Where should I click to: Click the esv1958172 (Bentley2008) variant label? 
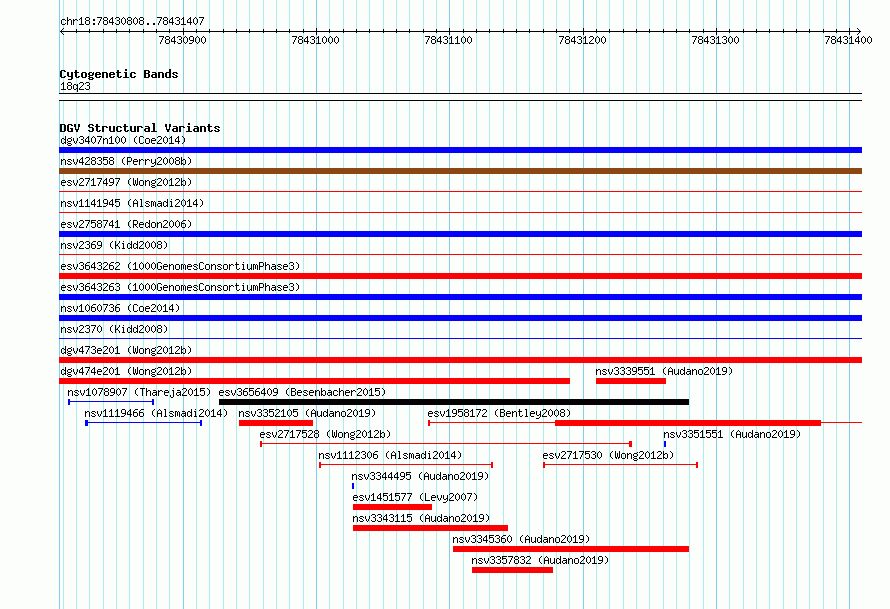click(499, 413)
